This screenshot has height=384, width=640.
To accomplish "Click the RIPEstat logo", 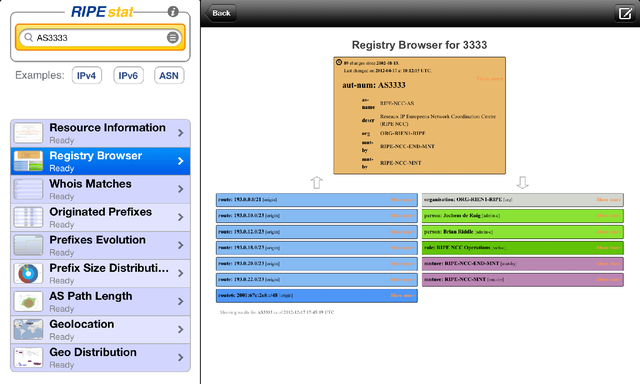I will (102, 12).
